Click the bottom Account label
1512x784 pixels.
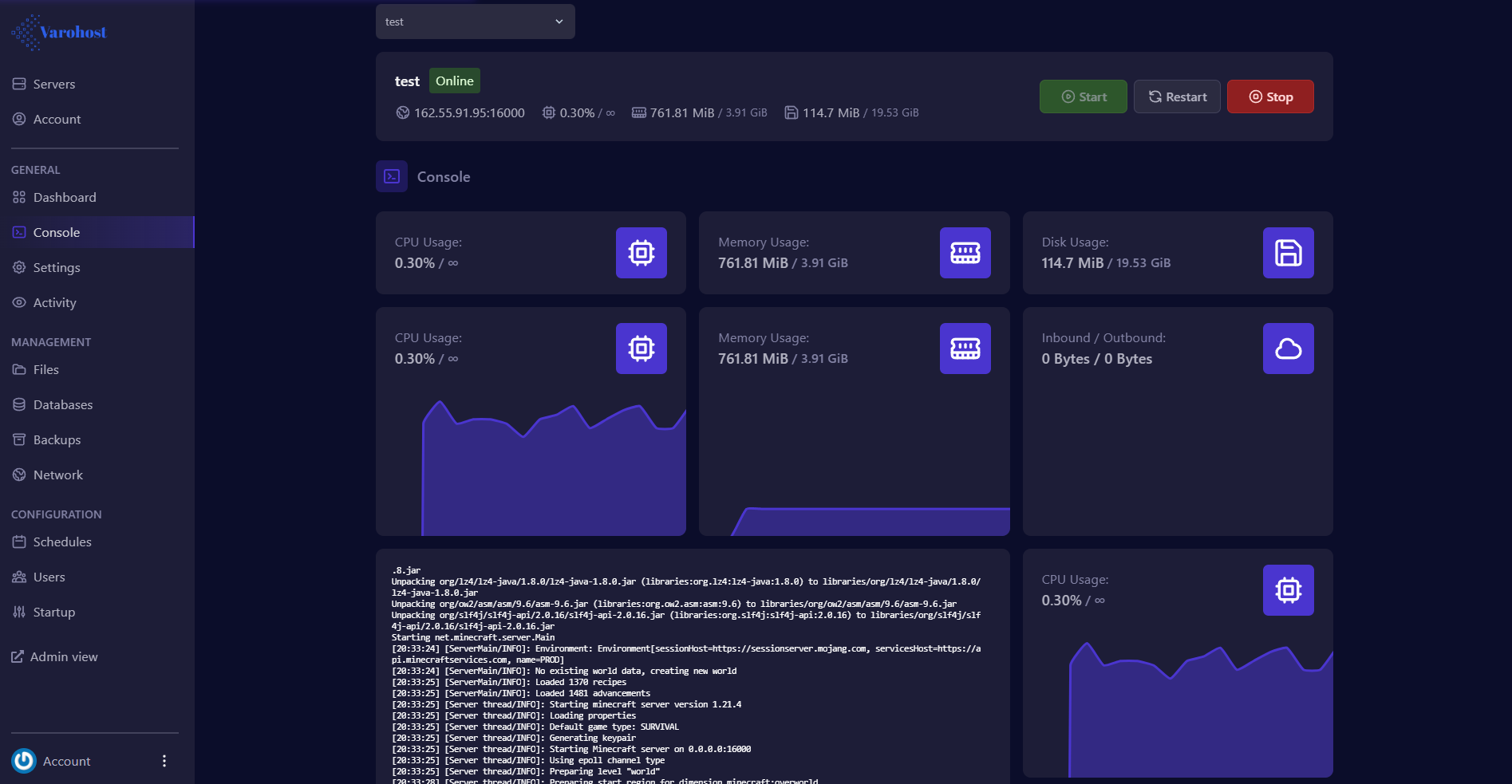point(67,761)
